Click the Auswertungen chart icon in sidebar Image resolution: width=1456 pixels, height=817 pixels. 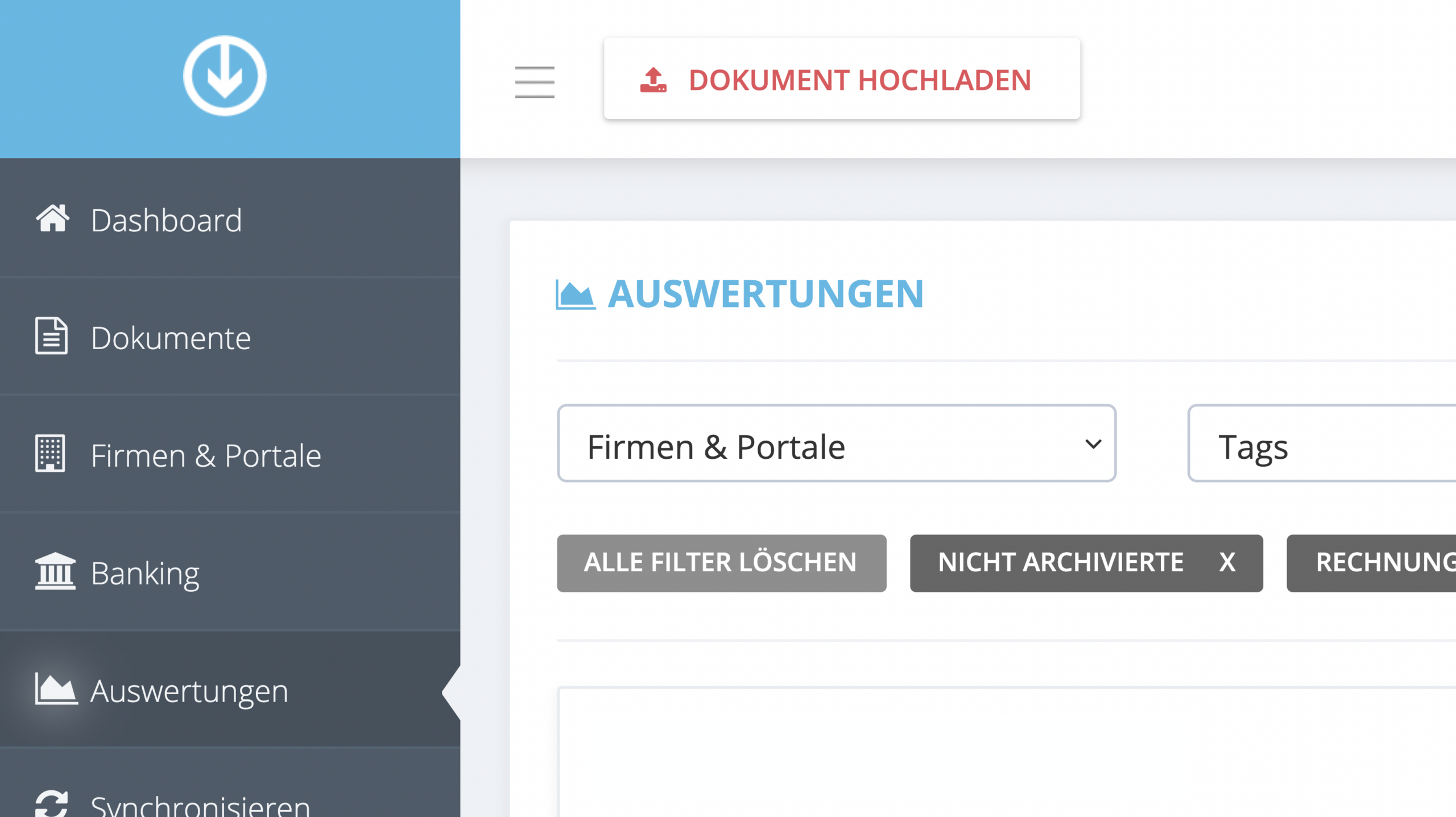point(56,689)
